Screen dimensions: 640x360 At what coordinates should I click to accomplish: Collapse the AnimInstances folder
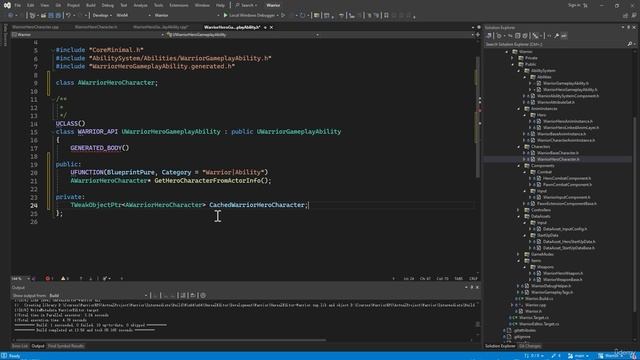(519, 109)
